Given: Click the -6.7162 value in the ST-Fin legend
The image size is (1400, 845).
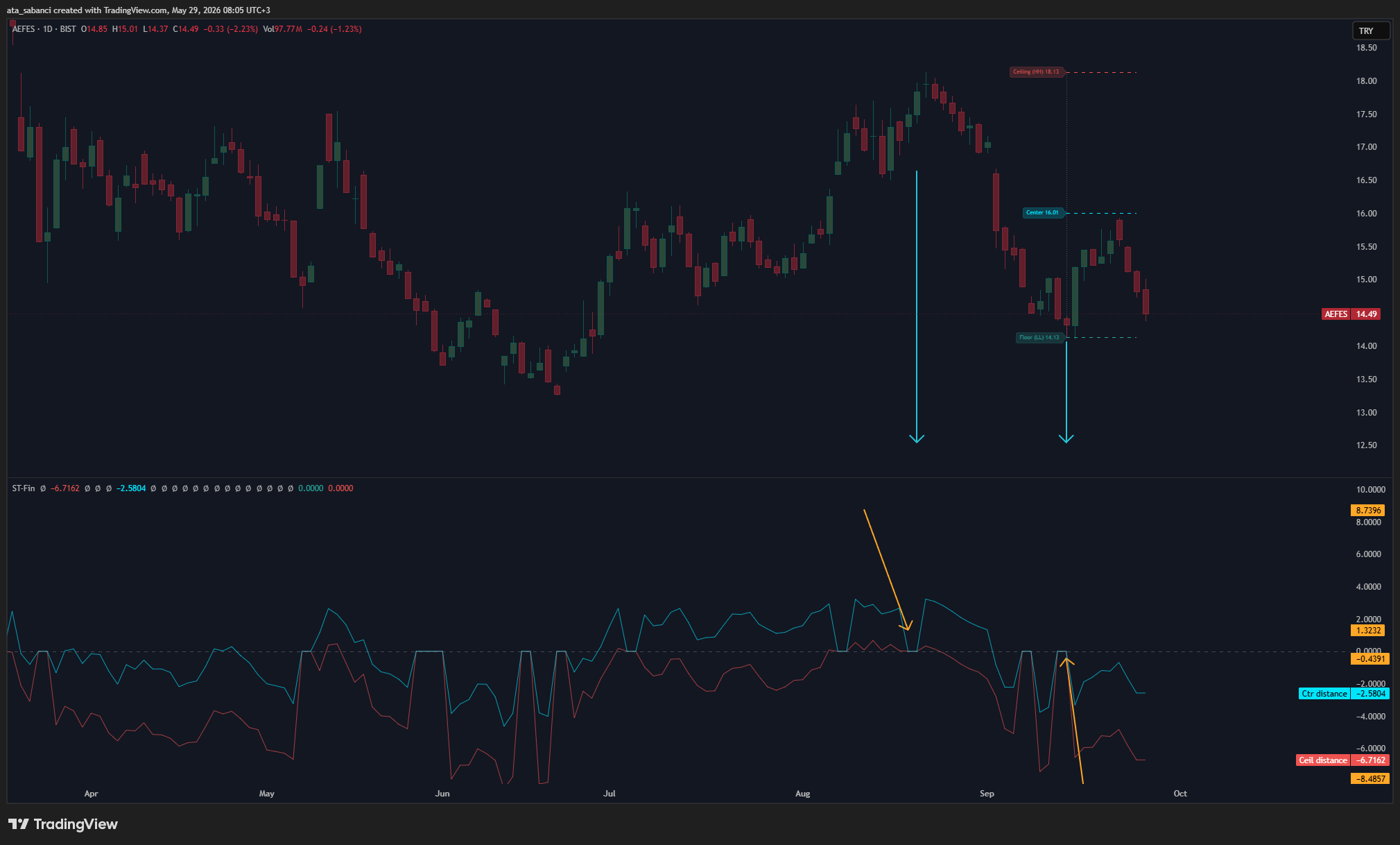Looking at the screenshot, I should point(65,488).
